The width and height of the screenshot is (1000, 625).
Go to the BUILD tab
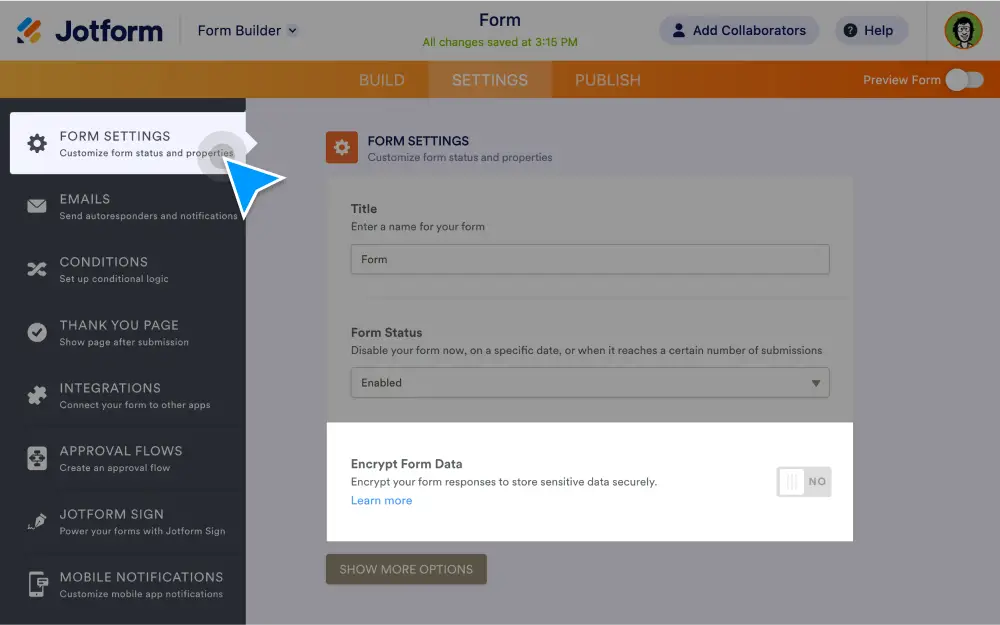click(382, 79)
